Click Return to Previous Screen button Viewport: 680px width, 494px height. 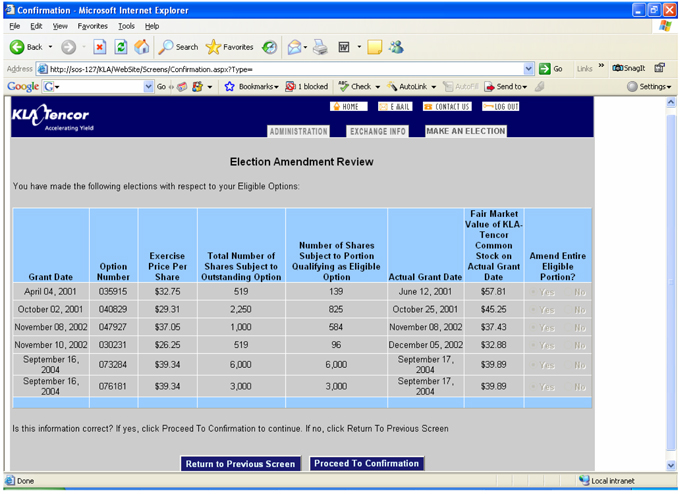(x=240, y=464)
